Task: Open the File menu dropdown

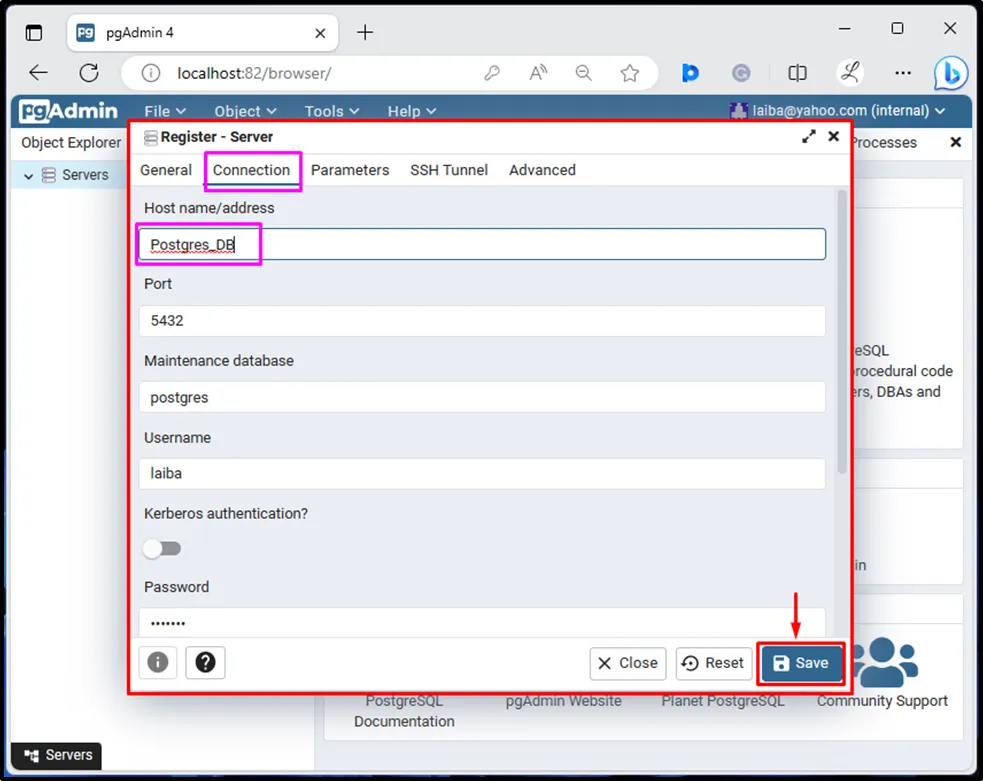Action: click(x=165, y=111)
